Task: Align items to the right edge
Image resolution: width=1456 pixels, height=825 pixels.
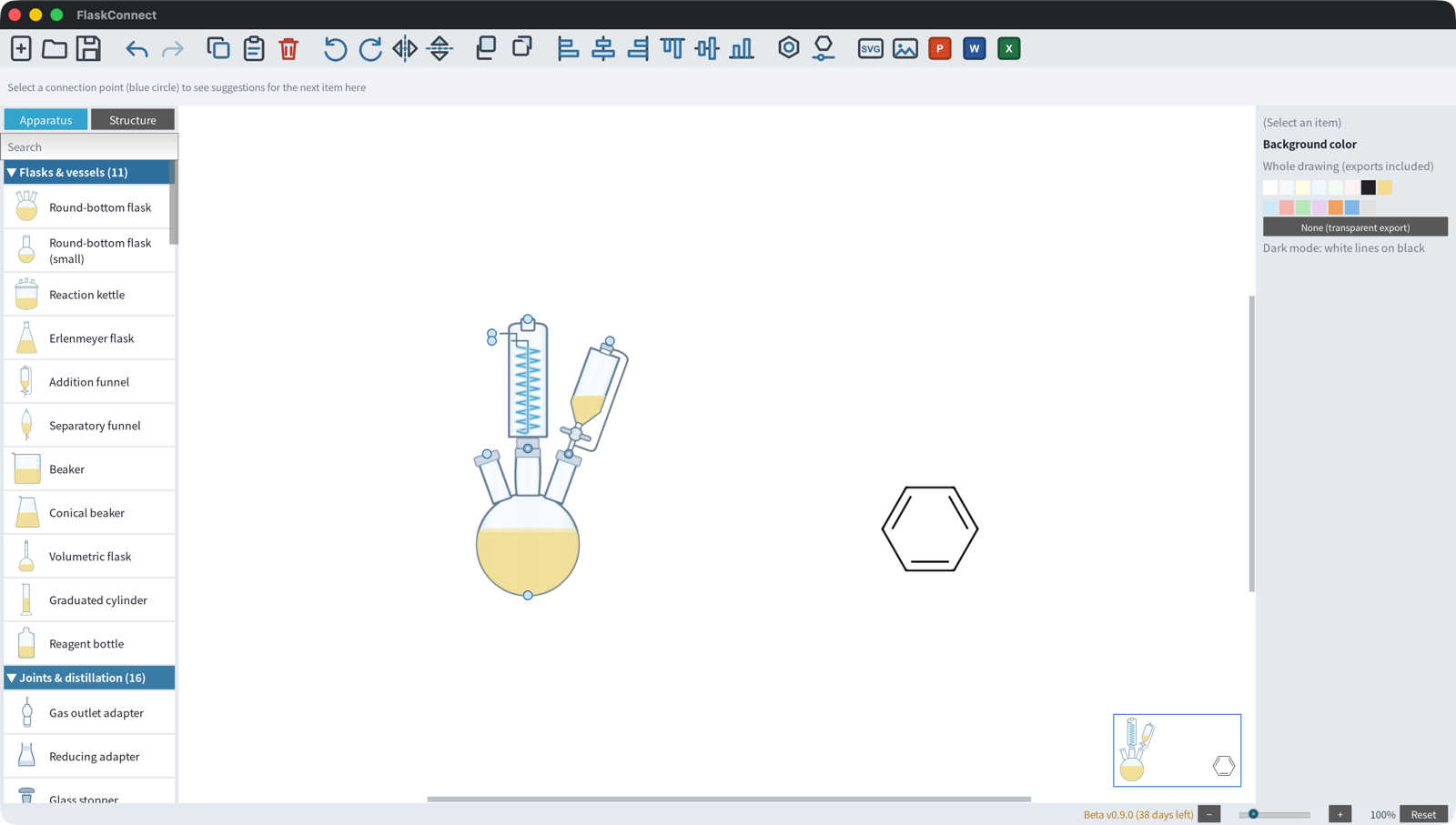Action: tap(638, 48)
